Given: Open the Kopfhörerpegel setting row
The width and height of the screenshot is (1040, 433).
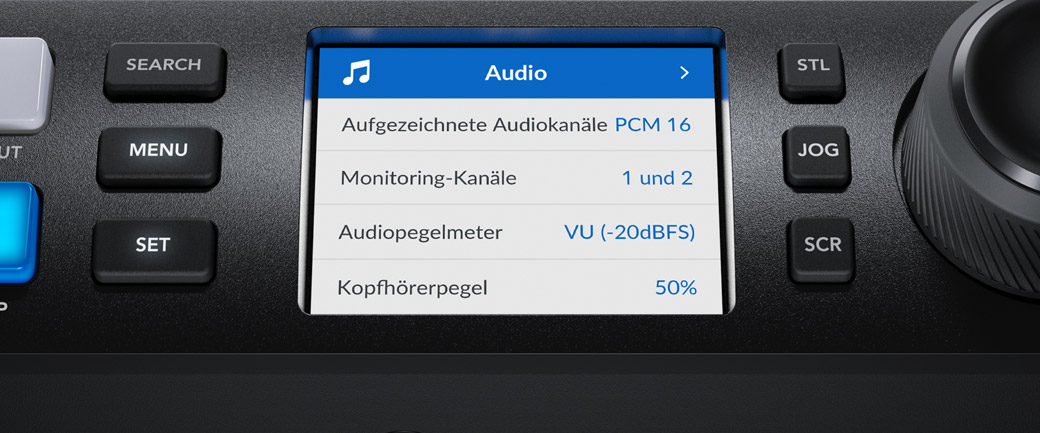Looking at the screenshot, I should click(515, 286).
